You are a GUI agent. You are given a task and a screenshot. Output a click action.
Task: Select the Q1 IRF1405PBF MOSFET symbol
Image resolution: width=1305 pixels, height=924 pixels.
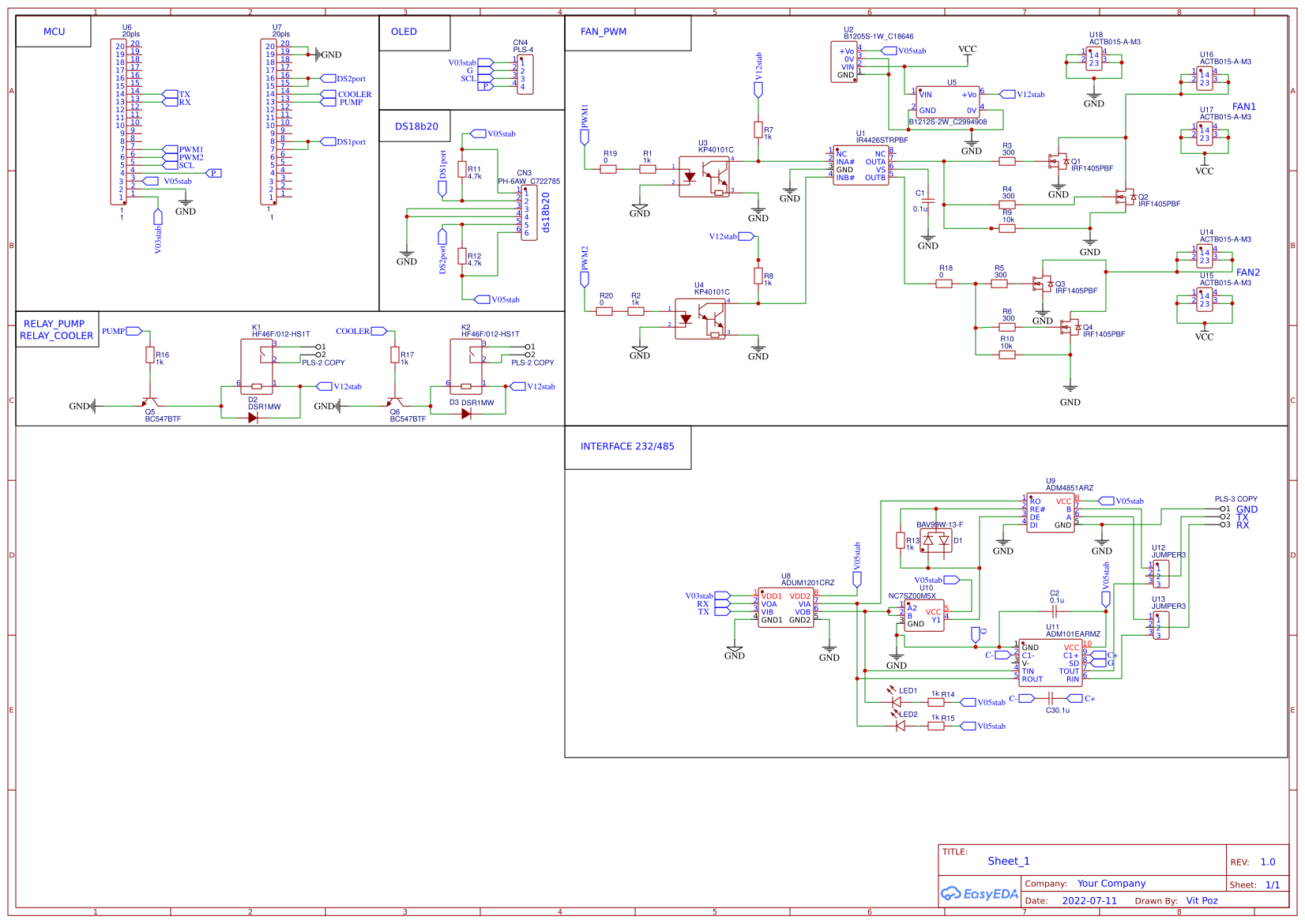(x=1057, y=162)
